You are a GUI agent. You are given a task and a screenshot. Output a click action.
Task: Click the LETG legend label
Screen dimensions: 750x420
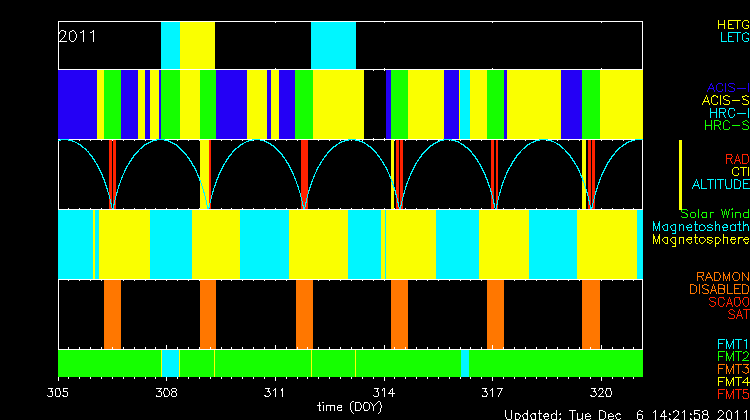pyautogui.click(x=733, y=38)
